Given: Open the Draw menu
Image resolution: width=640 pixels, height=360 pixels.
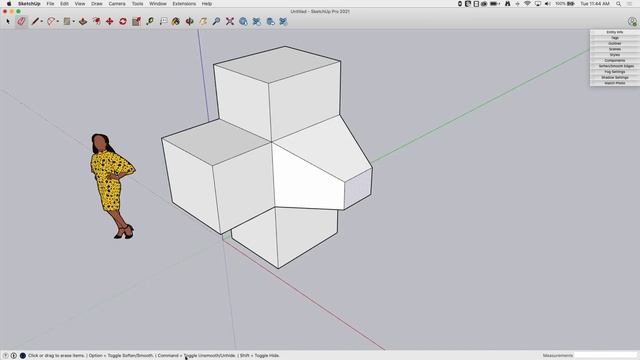Looking at the screenshot, I should coord(97,4).
